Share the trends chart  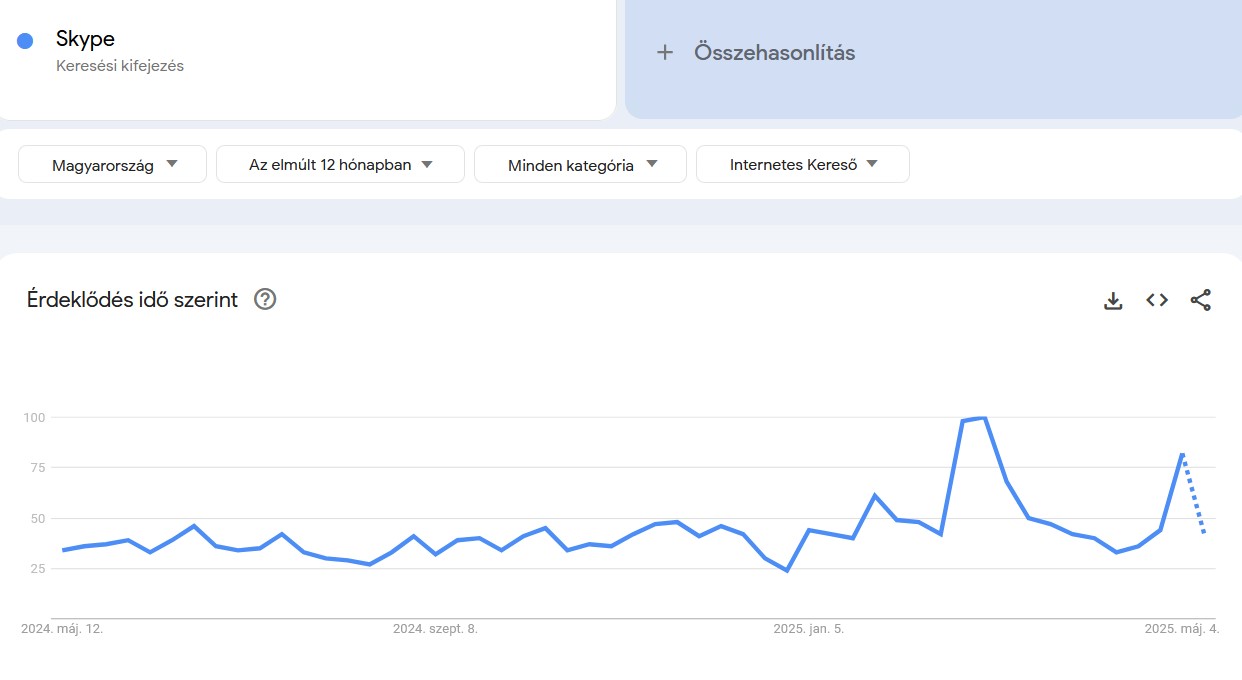pyautogui.click(x=1200, y=299)
